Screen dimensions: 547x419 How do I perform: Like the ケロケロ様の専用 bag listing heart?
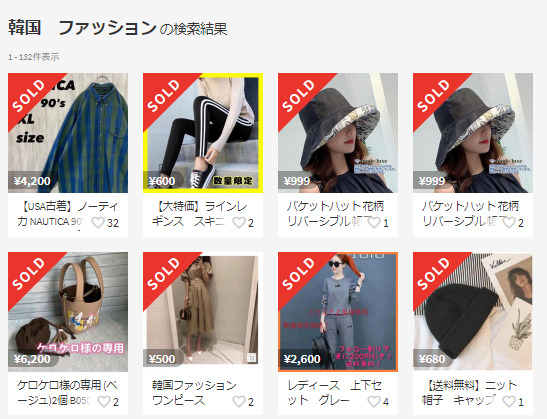[104, 401]
